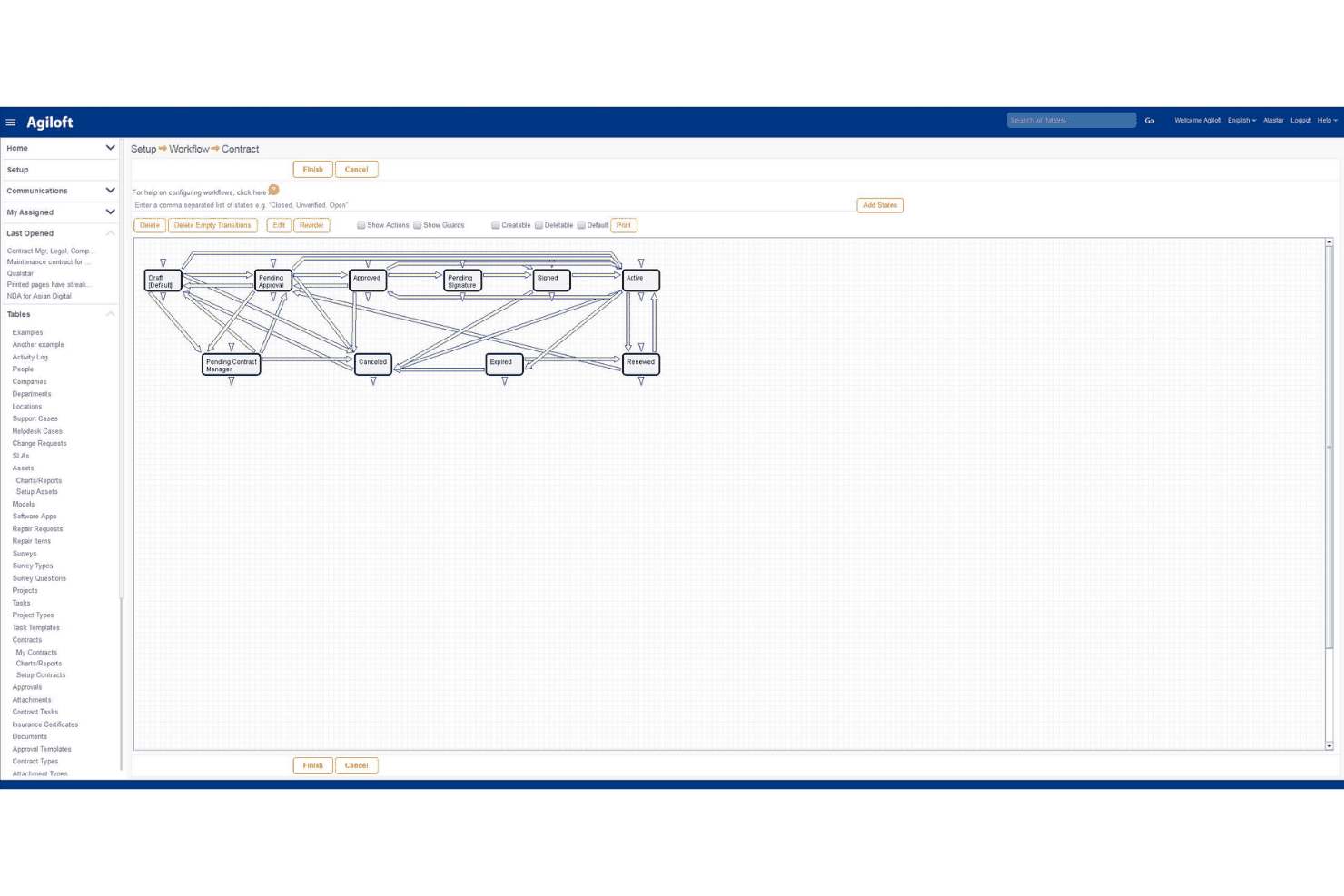The image size is (1344, 896).
Task: Click the Search all tables field
Action: 1072,121
